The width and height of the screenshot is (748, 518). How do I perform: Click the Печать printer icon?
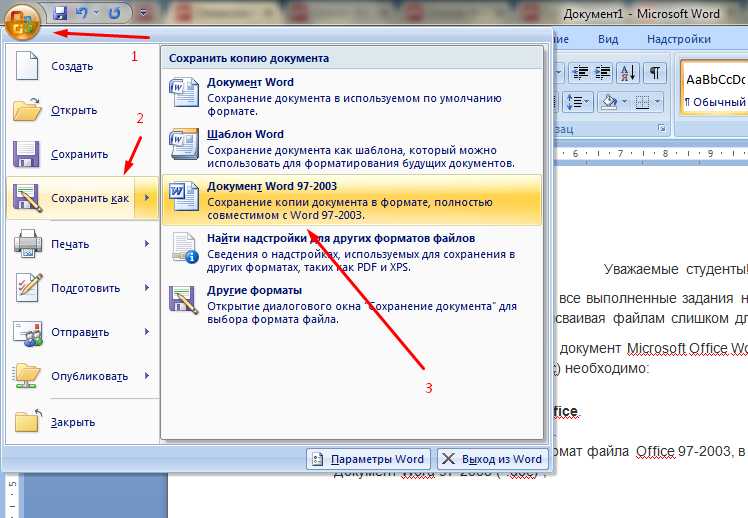click(x=28, y=244)
